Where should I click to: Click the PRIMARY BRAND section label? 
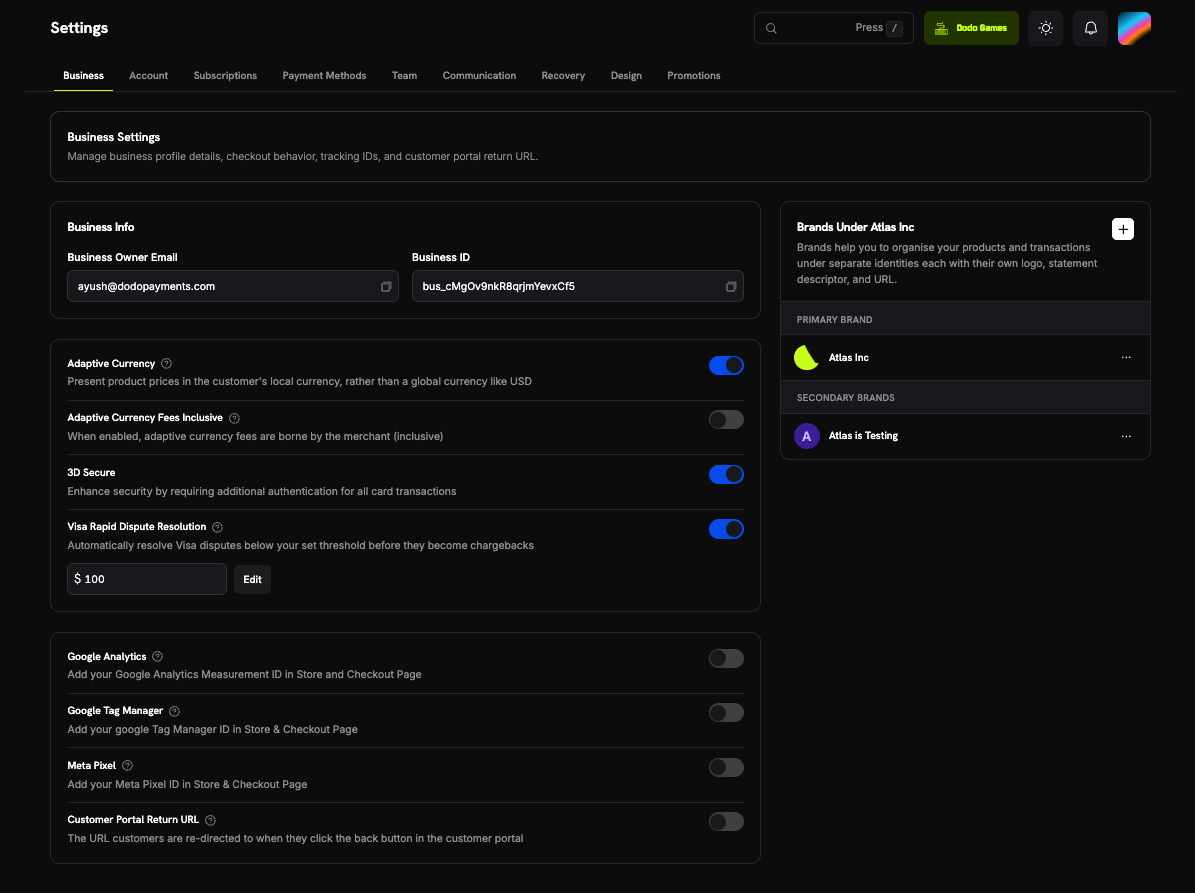[835, 319]
